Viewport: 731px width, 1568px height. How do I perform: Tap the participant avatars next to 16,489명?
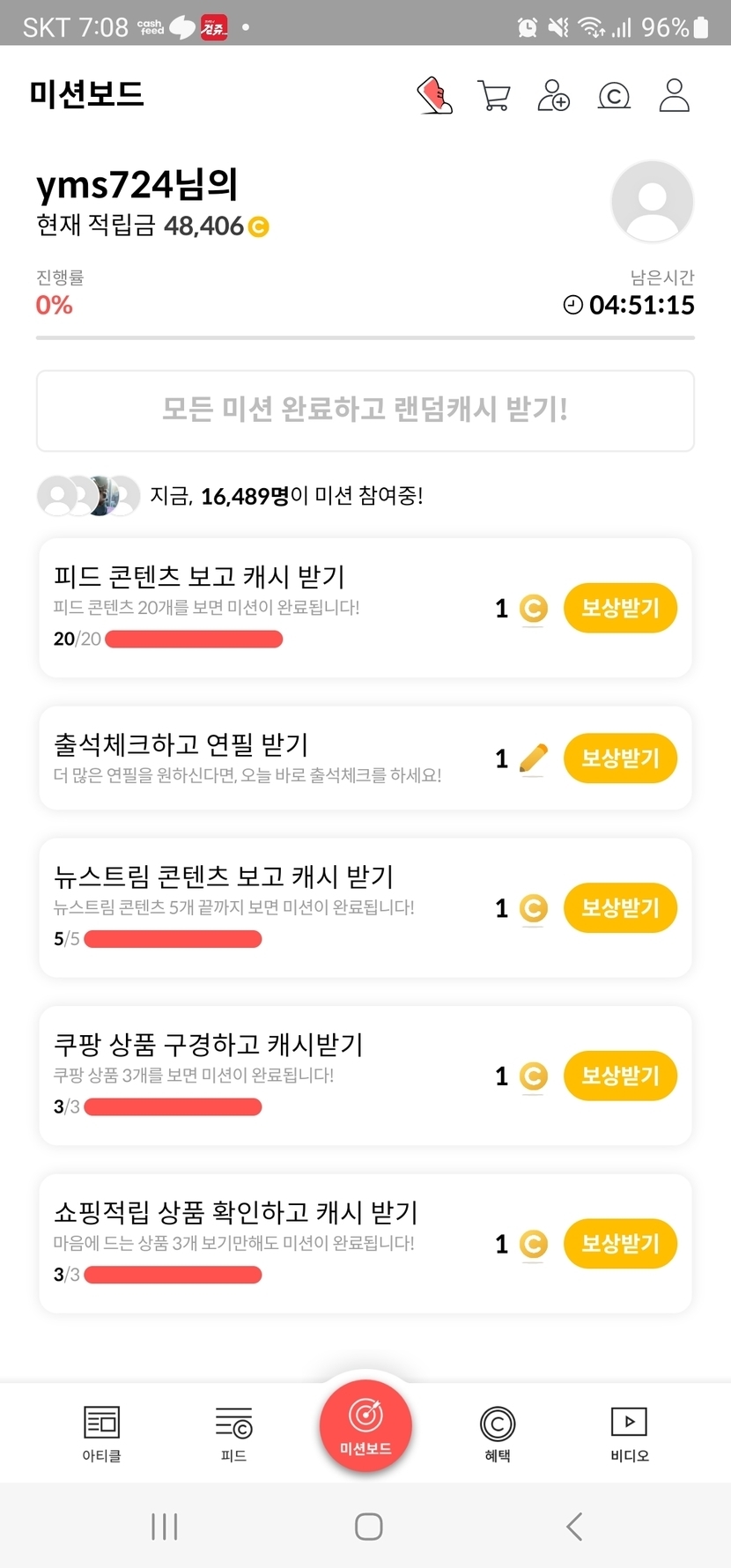[x=89, y=496]
